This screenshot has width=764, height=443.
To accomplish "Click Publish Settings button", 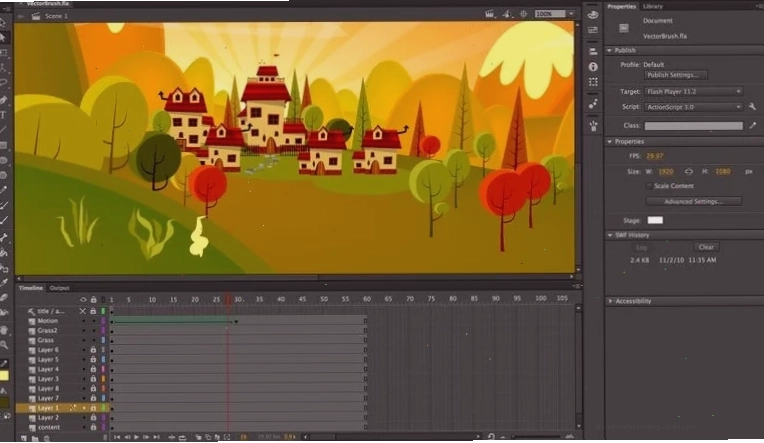I will (676, 75).
